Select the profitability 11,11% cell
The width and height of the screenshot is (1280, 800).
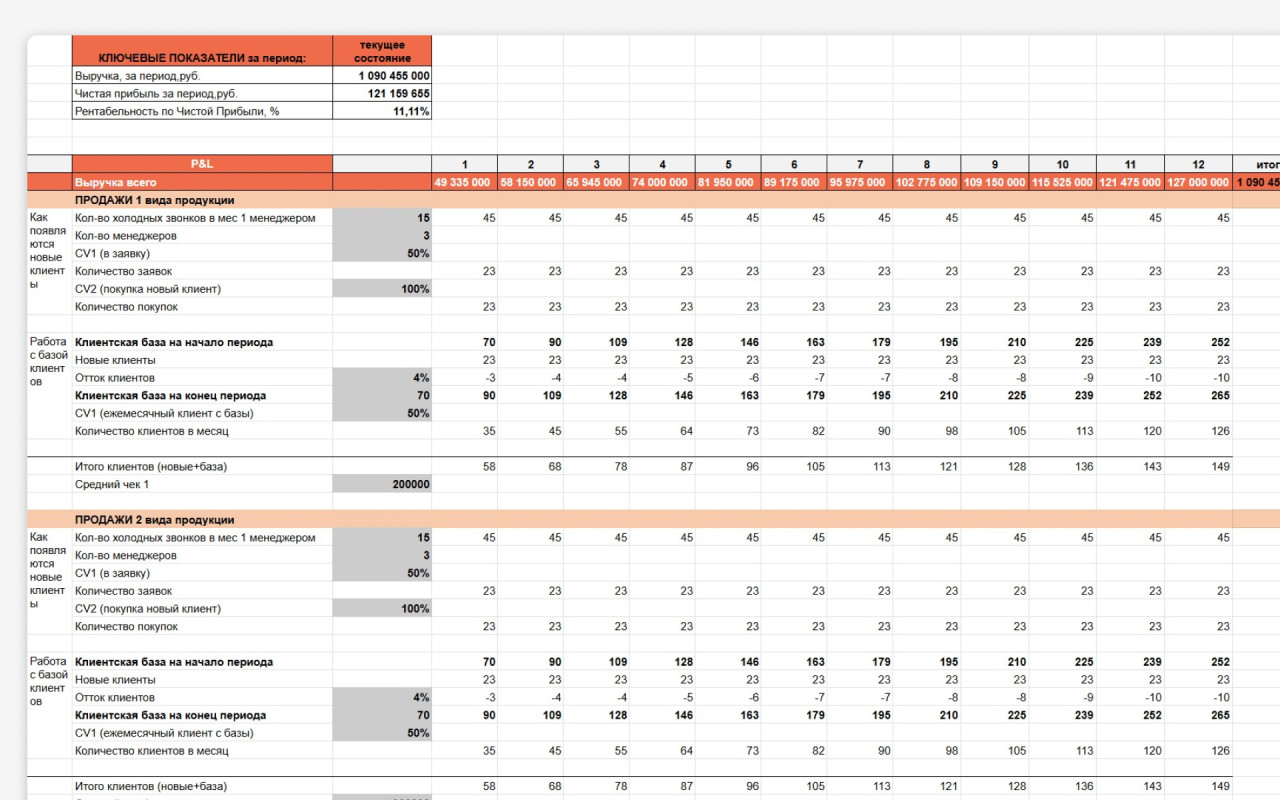click(x=382, y=112)
